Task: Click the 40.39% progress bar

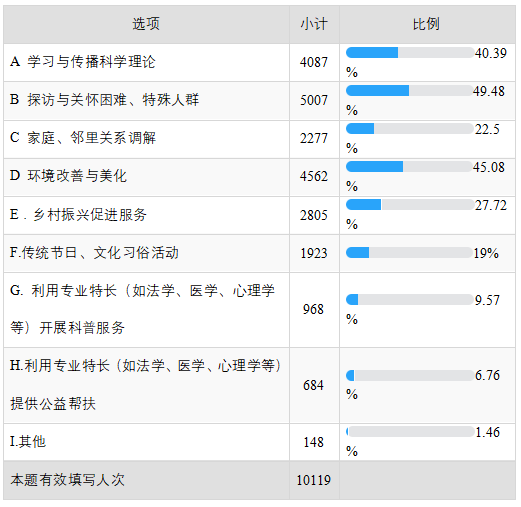Action: click(410, 53)
